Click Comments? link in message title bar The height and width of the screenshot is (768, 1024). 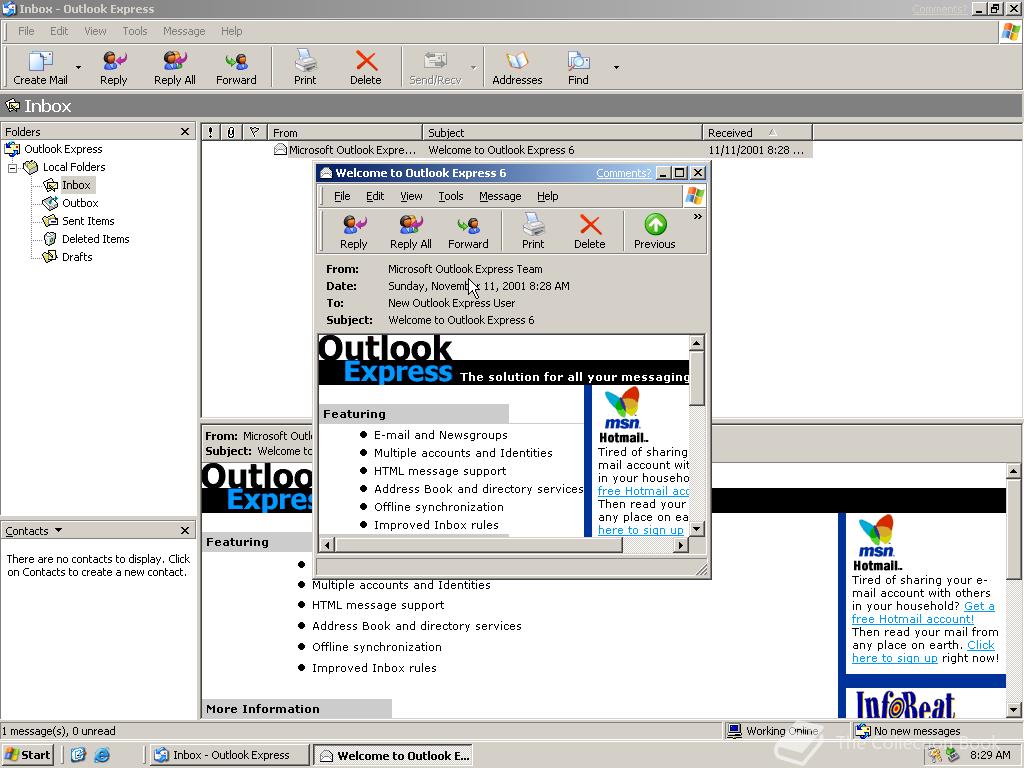point(624,173)
